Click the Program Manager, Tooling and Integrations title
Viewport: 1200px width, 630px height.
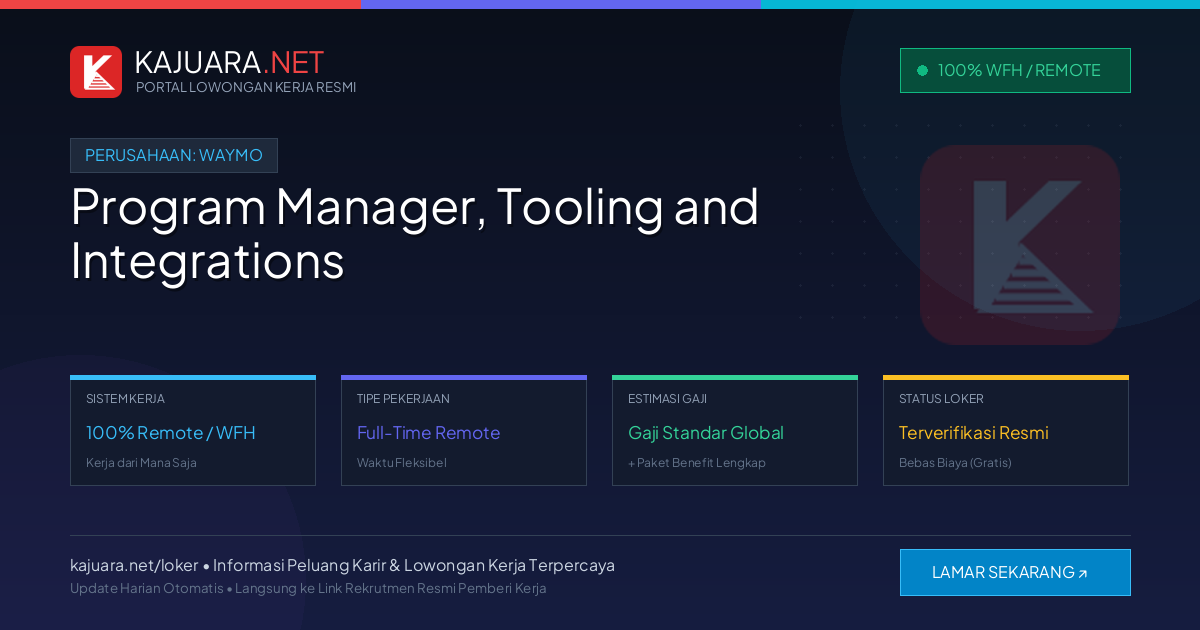pyautogui.click(x=415, y=233)
